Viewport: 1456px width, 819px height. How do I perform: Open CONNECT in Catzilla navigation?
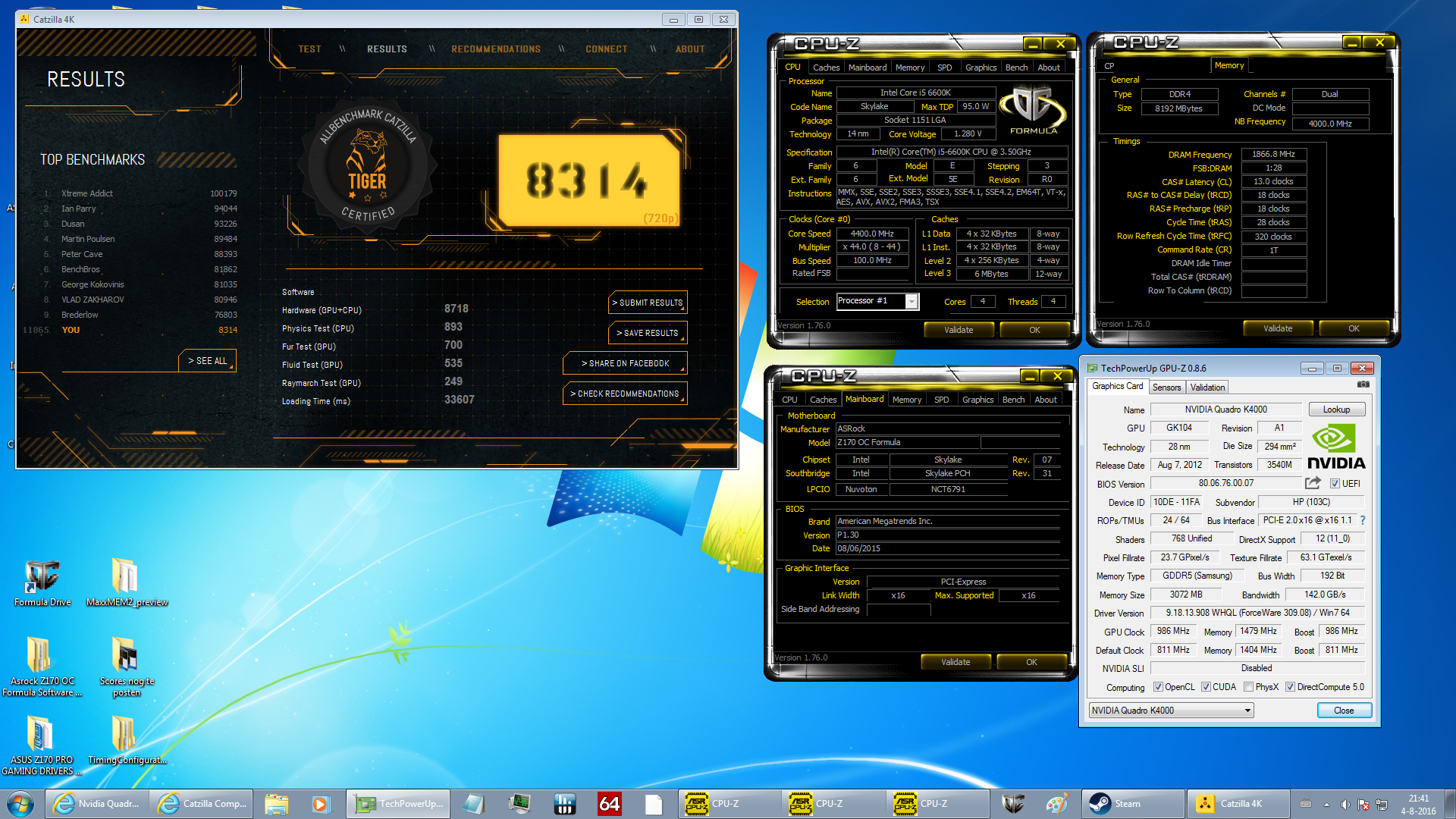pos(607,49)
